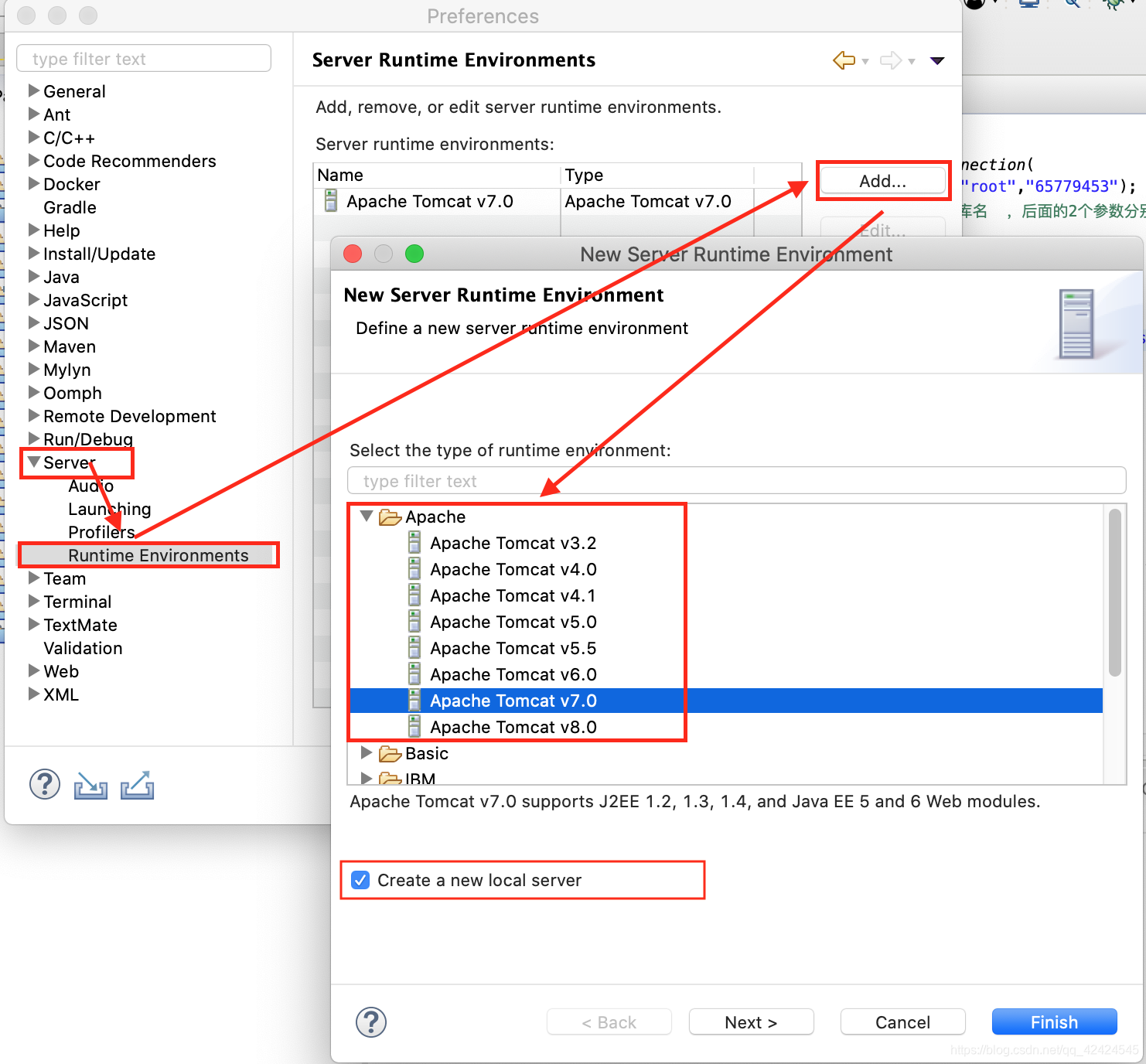
Task: Select Gradle in the preferences tree
Action: pyautogui.click(x=70, y=207)
